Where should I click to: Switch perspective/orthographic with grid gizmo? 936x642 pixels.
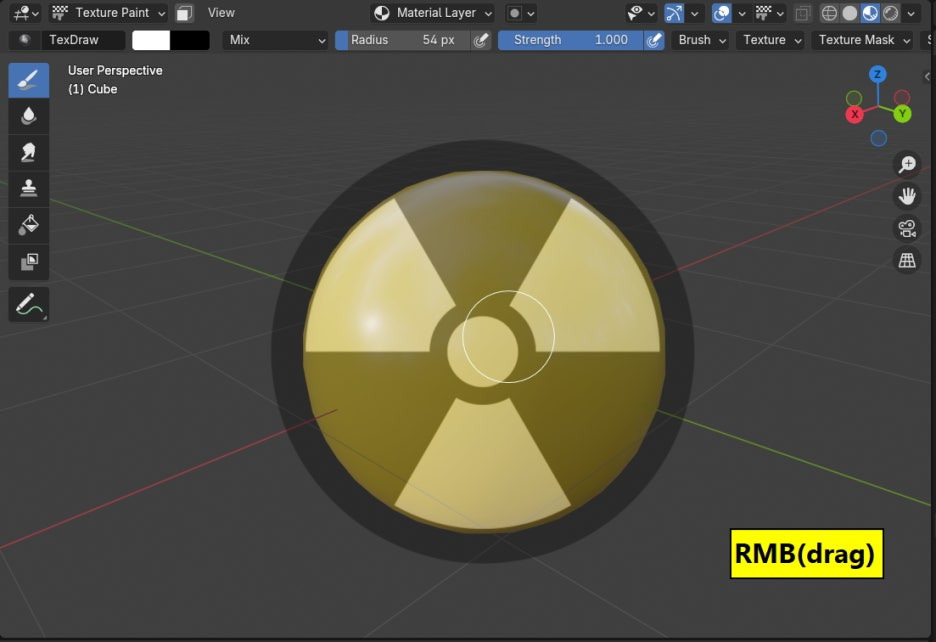point(907,260)
